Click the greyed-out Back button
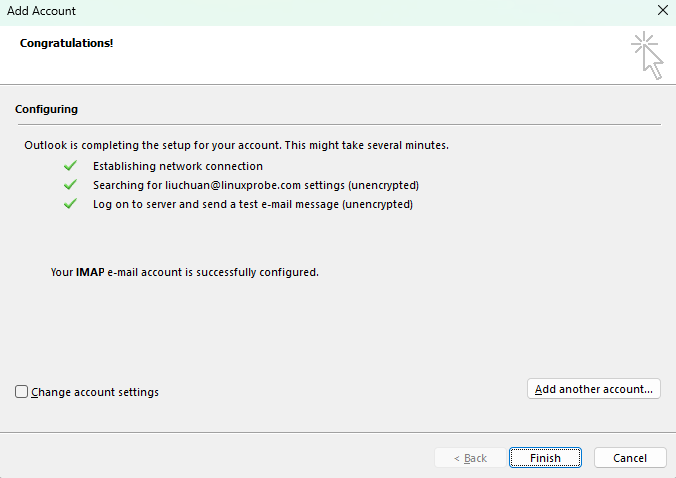This screenshot has width=676, height=478. [470, 458]
